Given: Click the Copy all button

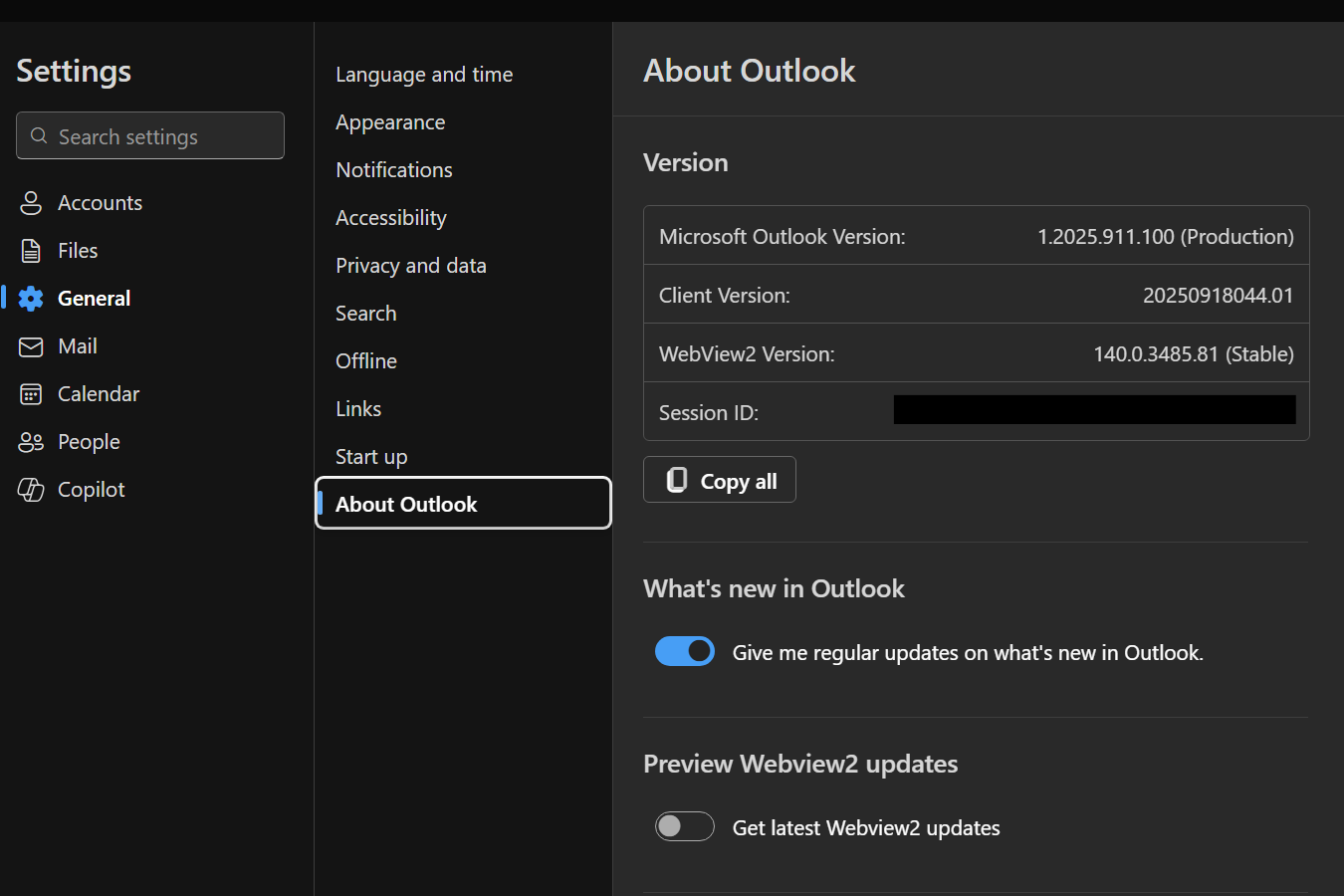Looking at the screenshot, I should coord(720,480).
